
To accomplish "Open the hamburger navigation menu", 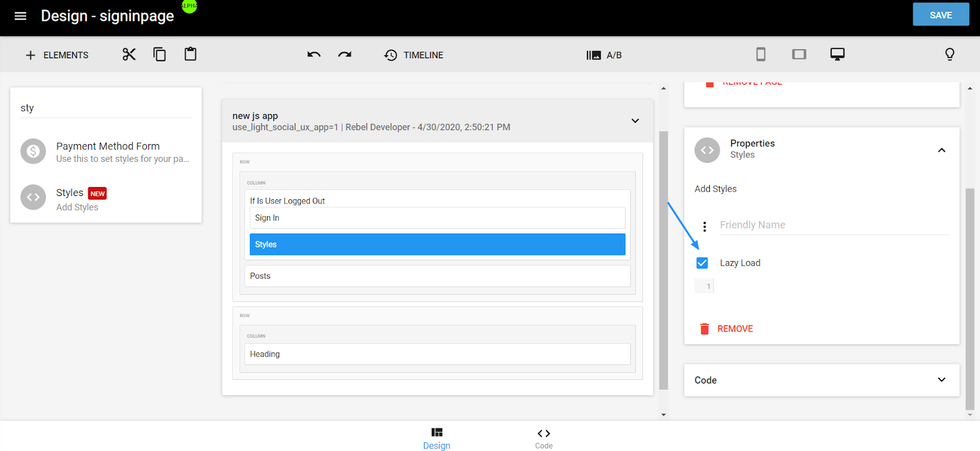I will click(x=20, y=16).
